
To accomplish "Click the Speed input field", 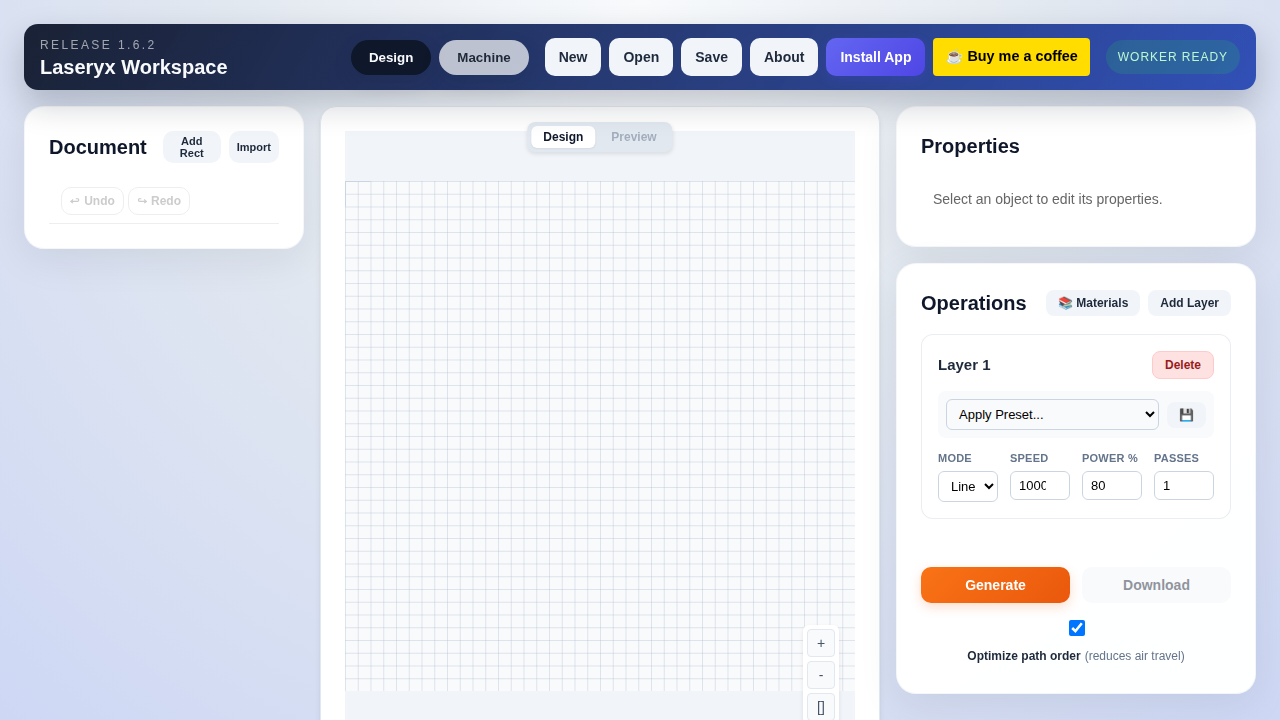I will 1040,486.
